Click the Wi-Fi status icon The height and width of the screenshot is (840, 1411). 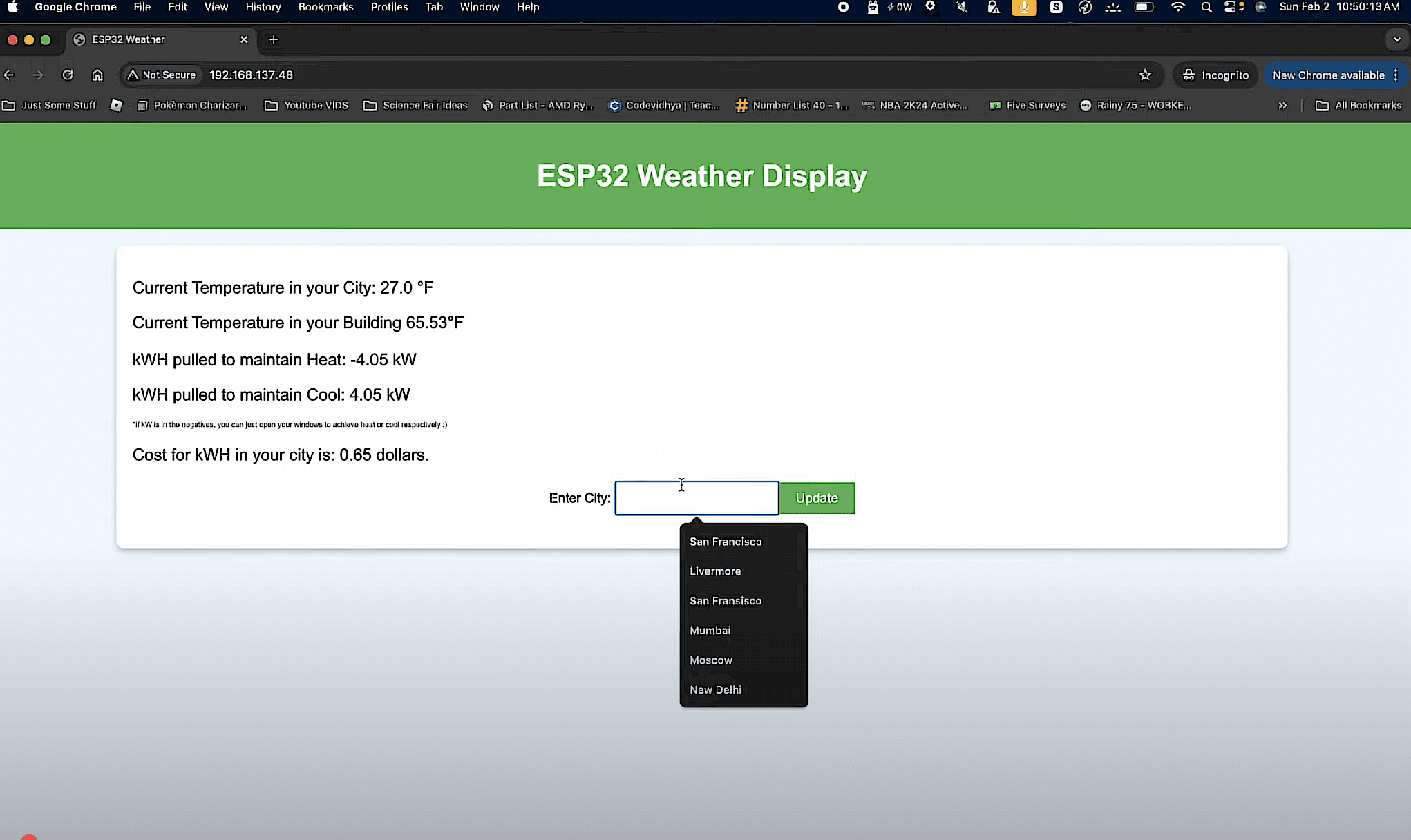point(1177,8)
